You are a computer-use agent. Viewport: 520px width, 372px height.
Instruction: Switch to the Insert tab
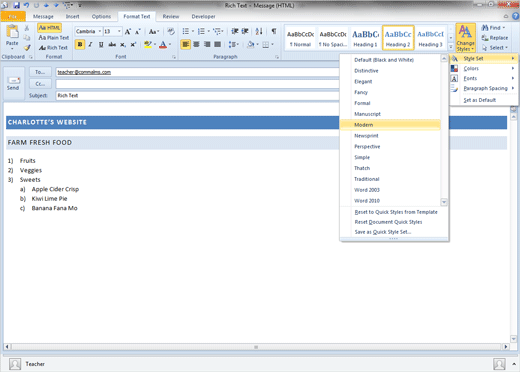click(72, 16)
